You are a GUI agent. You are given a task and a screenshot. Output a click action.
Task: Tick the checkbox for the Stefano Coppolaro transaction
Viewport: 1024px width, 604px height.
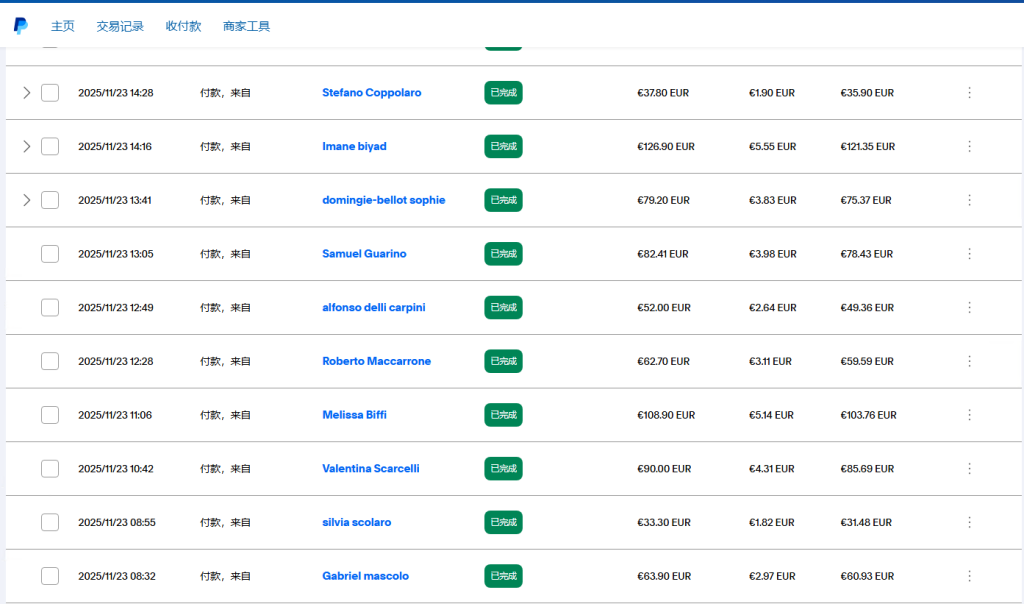[50, 93]
